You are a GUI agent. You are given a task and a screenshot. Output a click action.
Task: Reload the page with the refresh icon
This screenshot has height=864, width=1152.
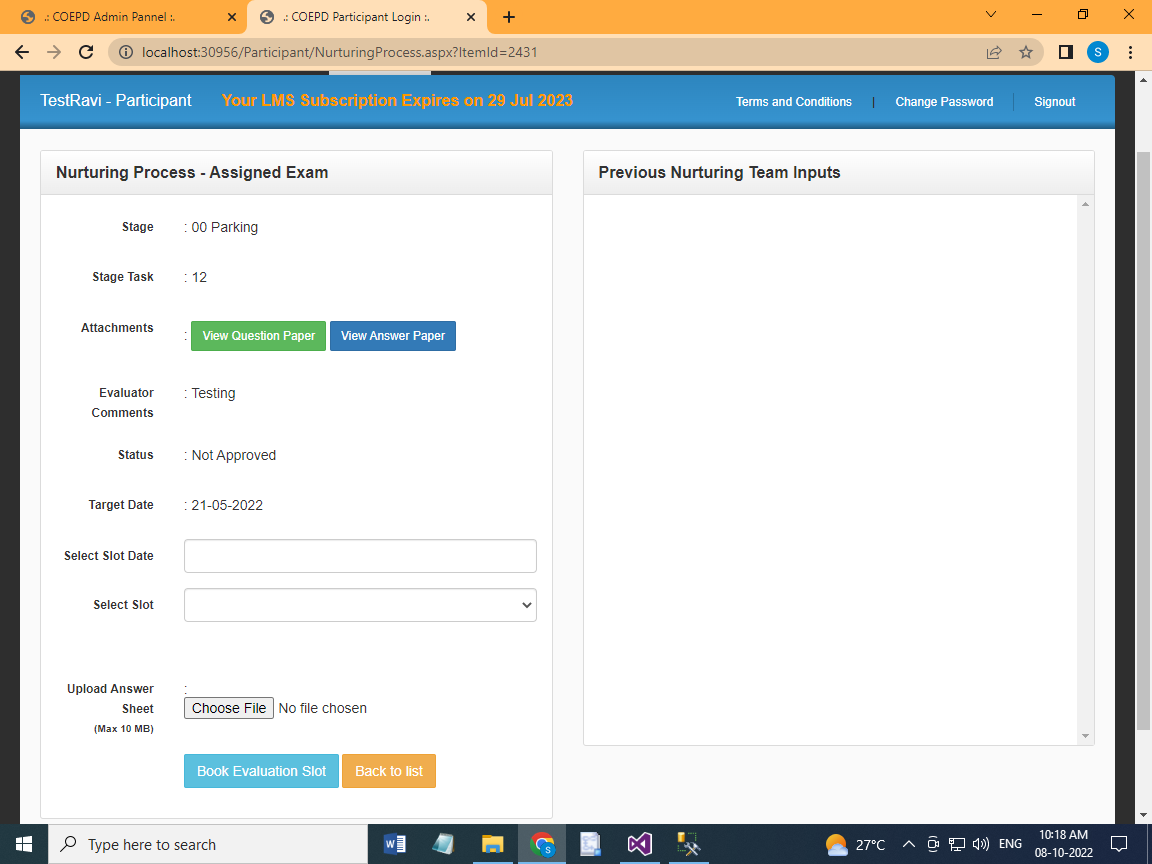(86, 52)
